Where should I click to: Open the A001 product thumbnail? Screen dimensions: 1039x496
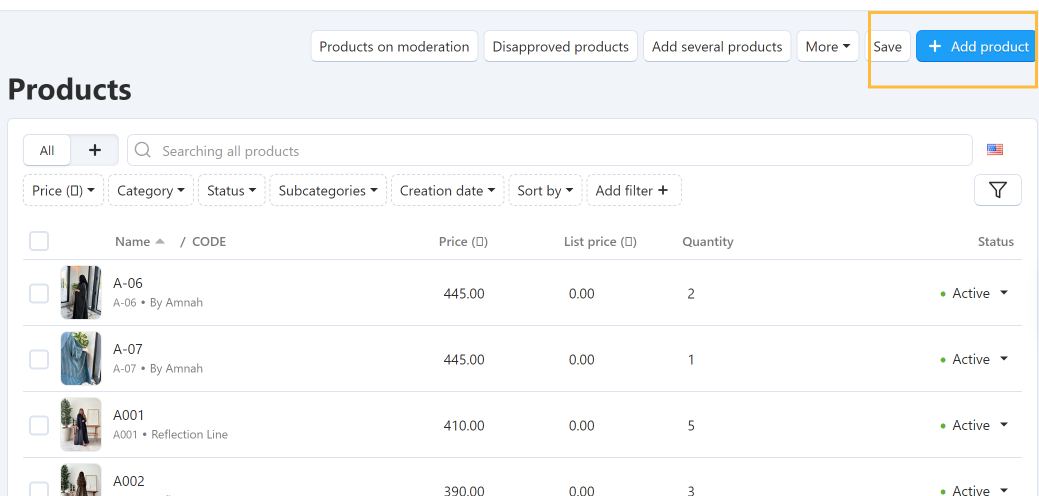81,424
